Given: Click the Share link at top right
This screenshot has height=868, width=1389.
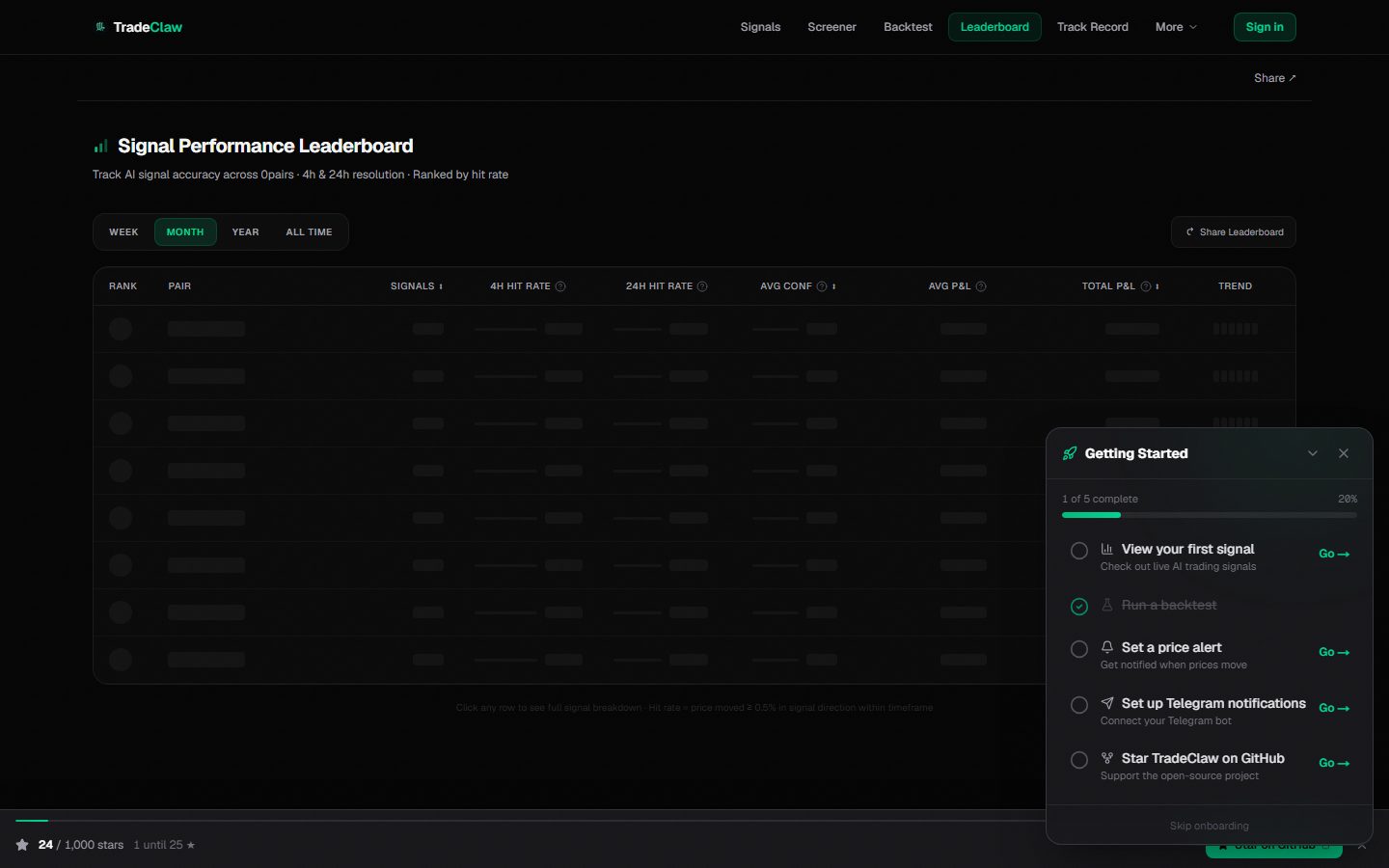Looking at the screenshot, I should [1274, 78].
